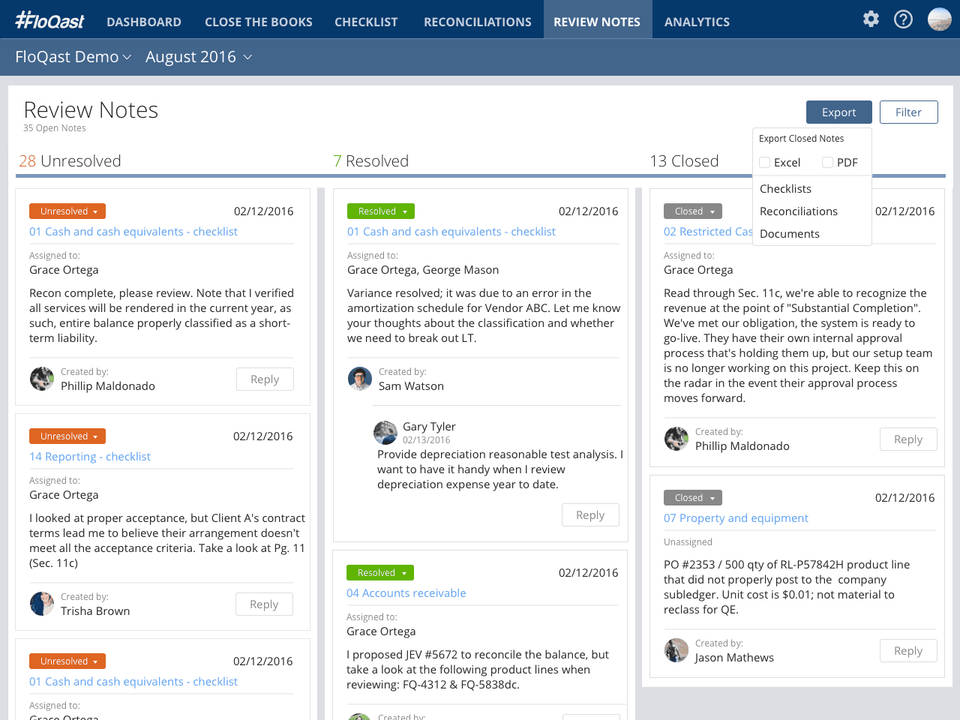The width and height of the screenshot is (960, 720).
Task: Switch to Close the Books tab
Action: tap(258, 22)
